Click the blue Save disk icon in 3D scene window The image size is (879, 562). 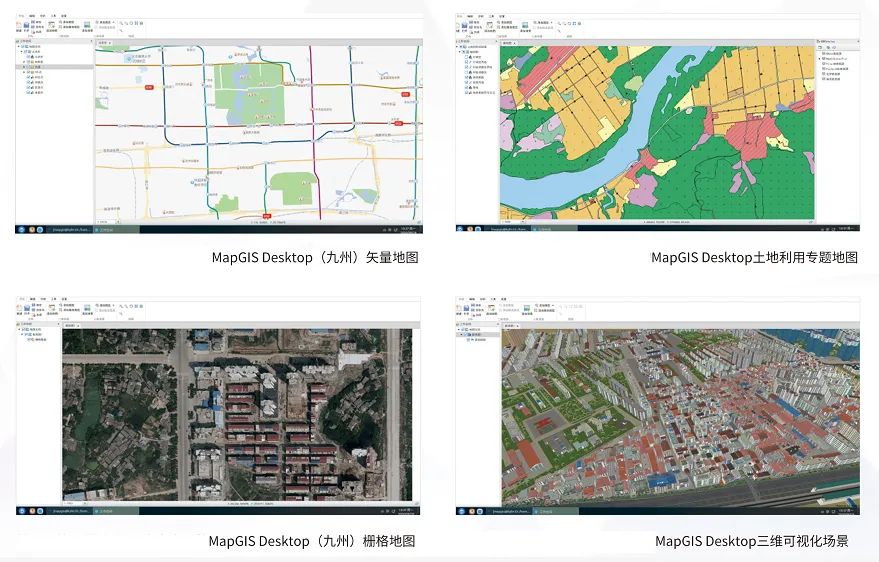pyautogui.click(x=466, y=308)
